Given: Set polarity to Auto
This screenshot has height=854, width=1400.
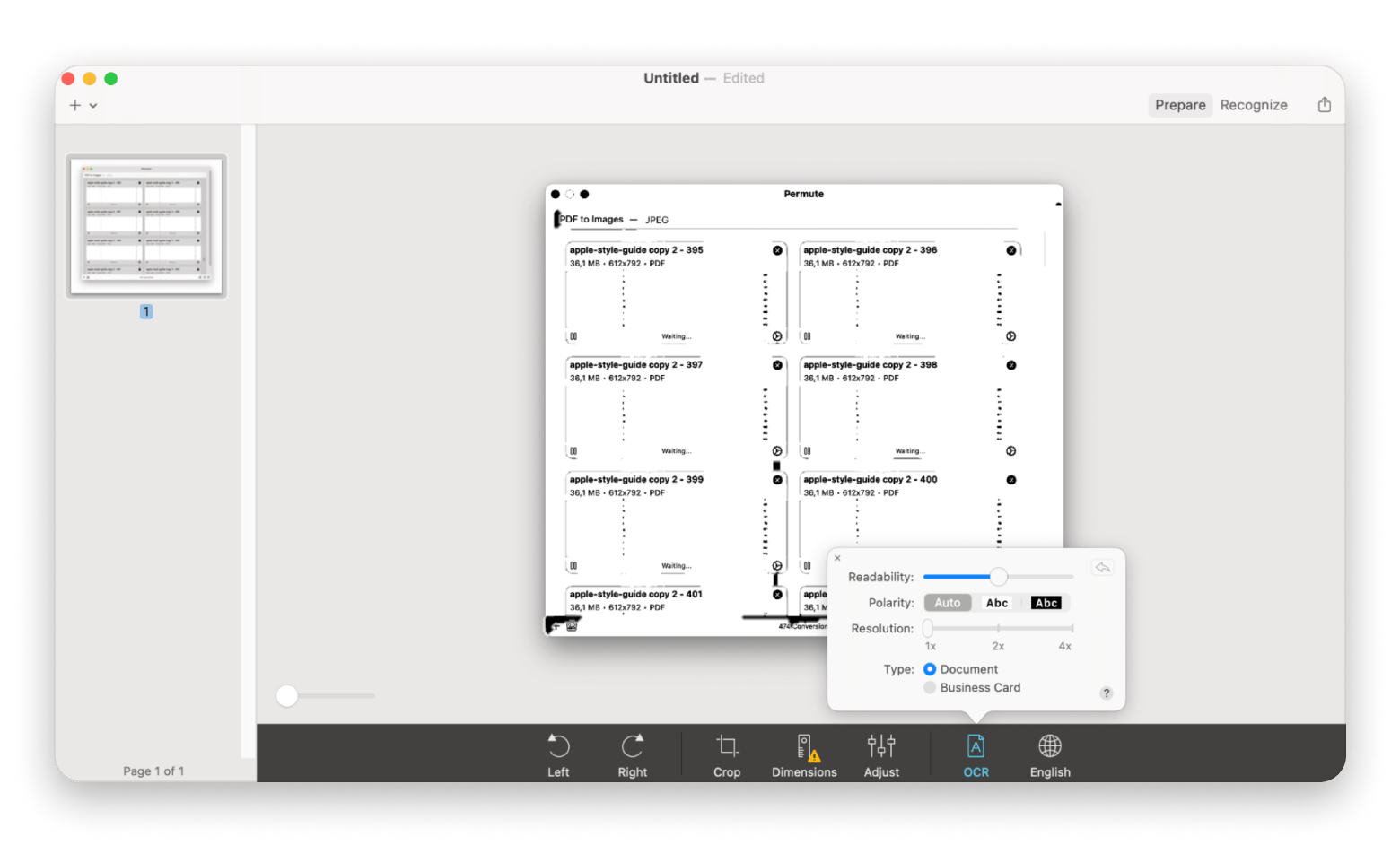Looking at the screenshot, I should (947, 603).
